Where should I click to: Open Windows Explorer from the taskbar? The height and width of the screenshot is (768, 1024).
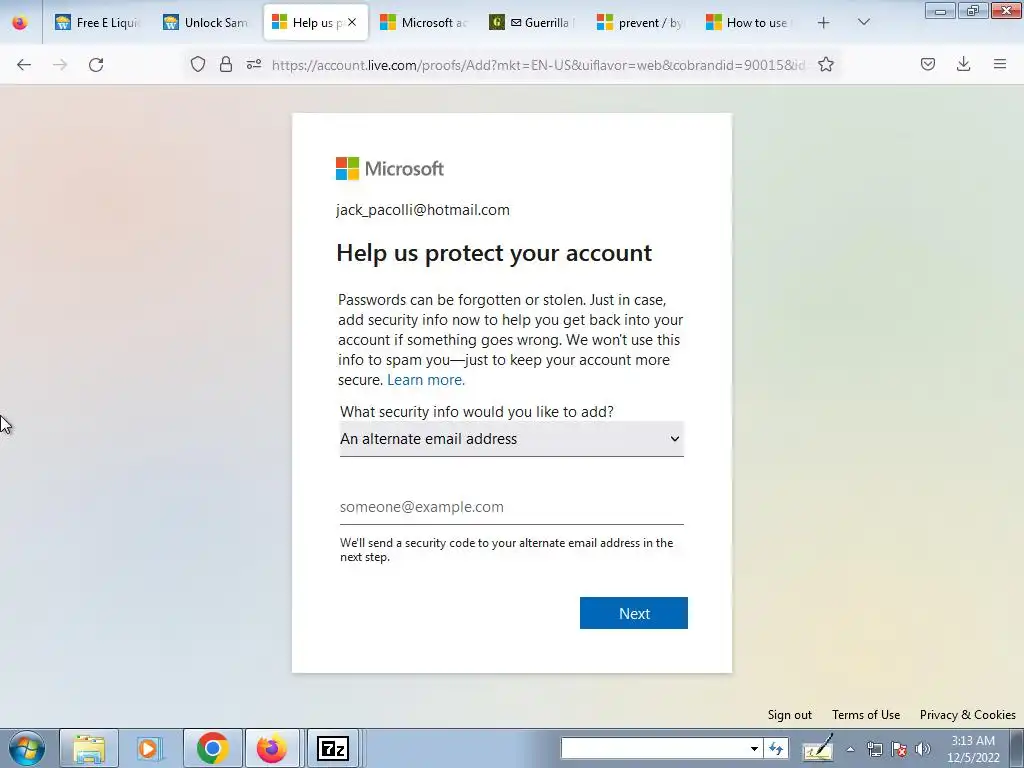tap(89, 748)
